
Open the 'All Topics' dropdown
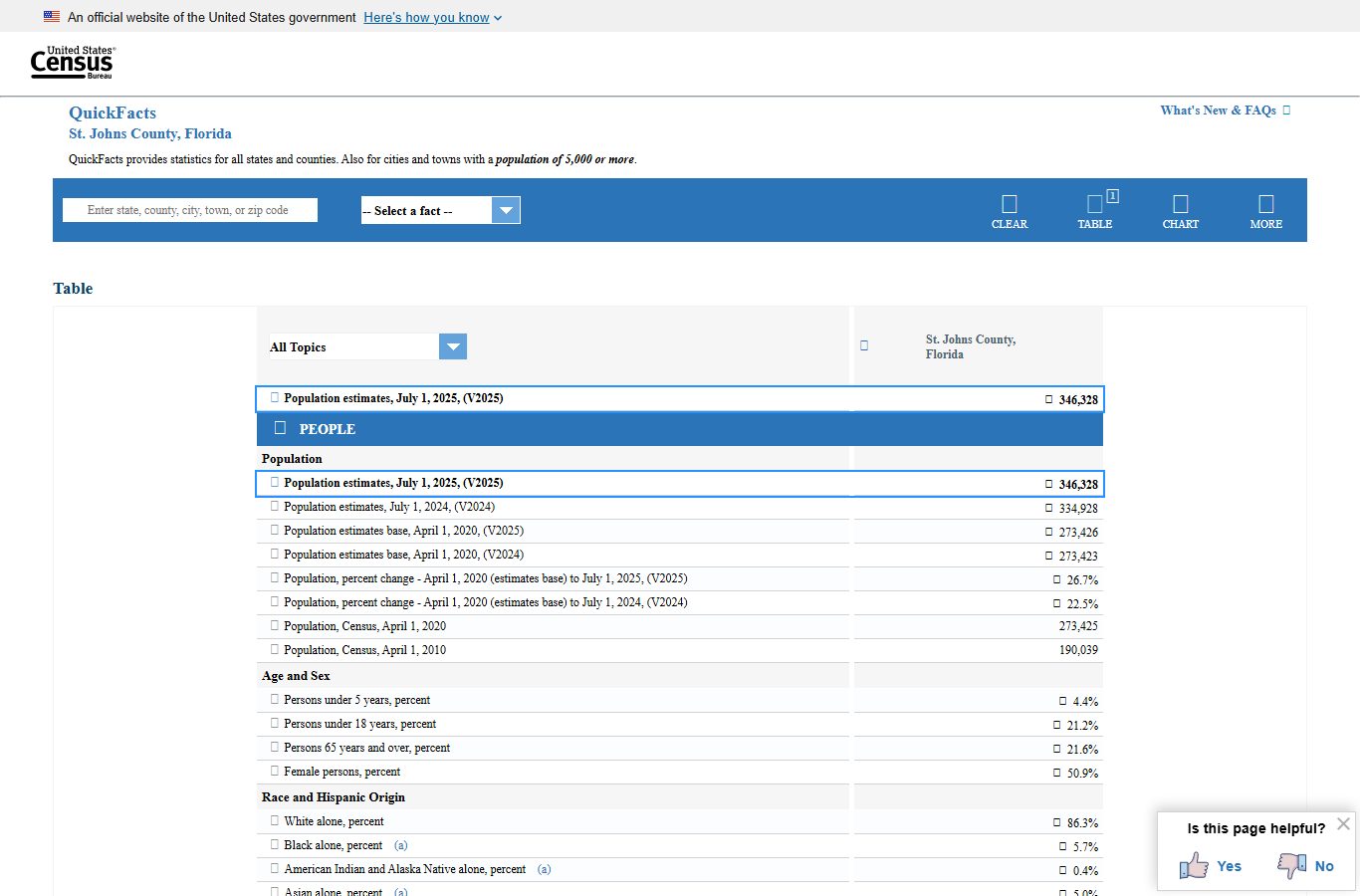(367, 346)
